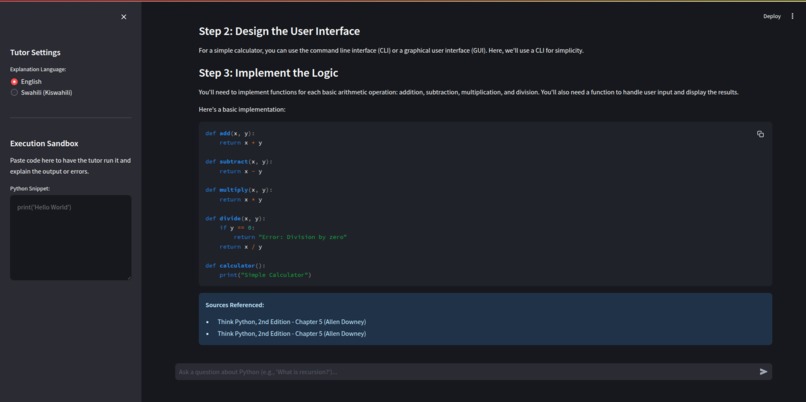
Task: Focus the Python Snippet text area
Action: click(71, 237)
